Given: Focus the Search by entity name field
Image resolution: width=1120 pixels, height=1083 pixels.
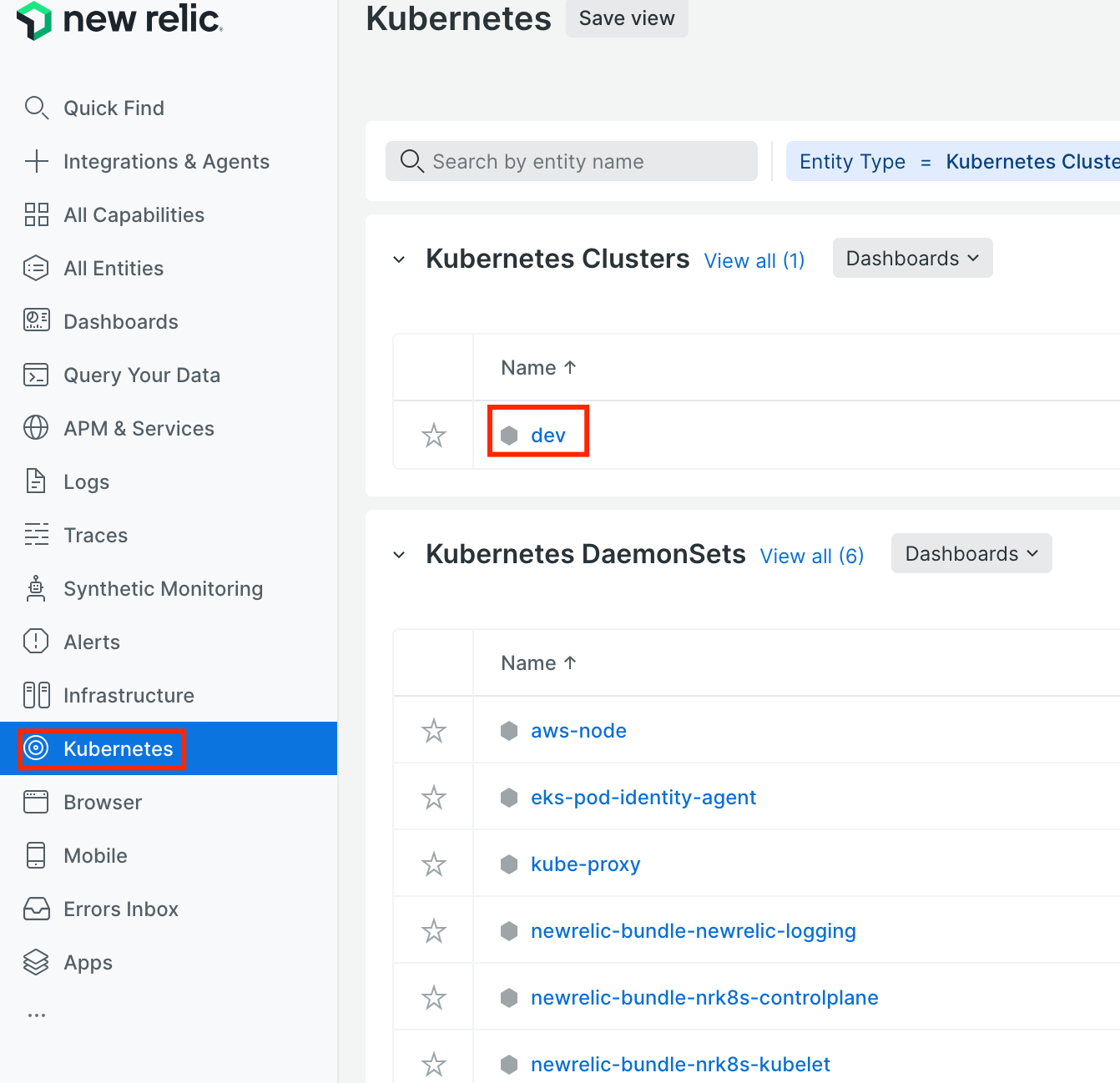Looking at the screenshot, I should tap(572, 161).
